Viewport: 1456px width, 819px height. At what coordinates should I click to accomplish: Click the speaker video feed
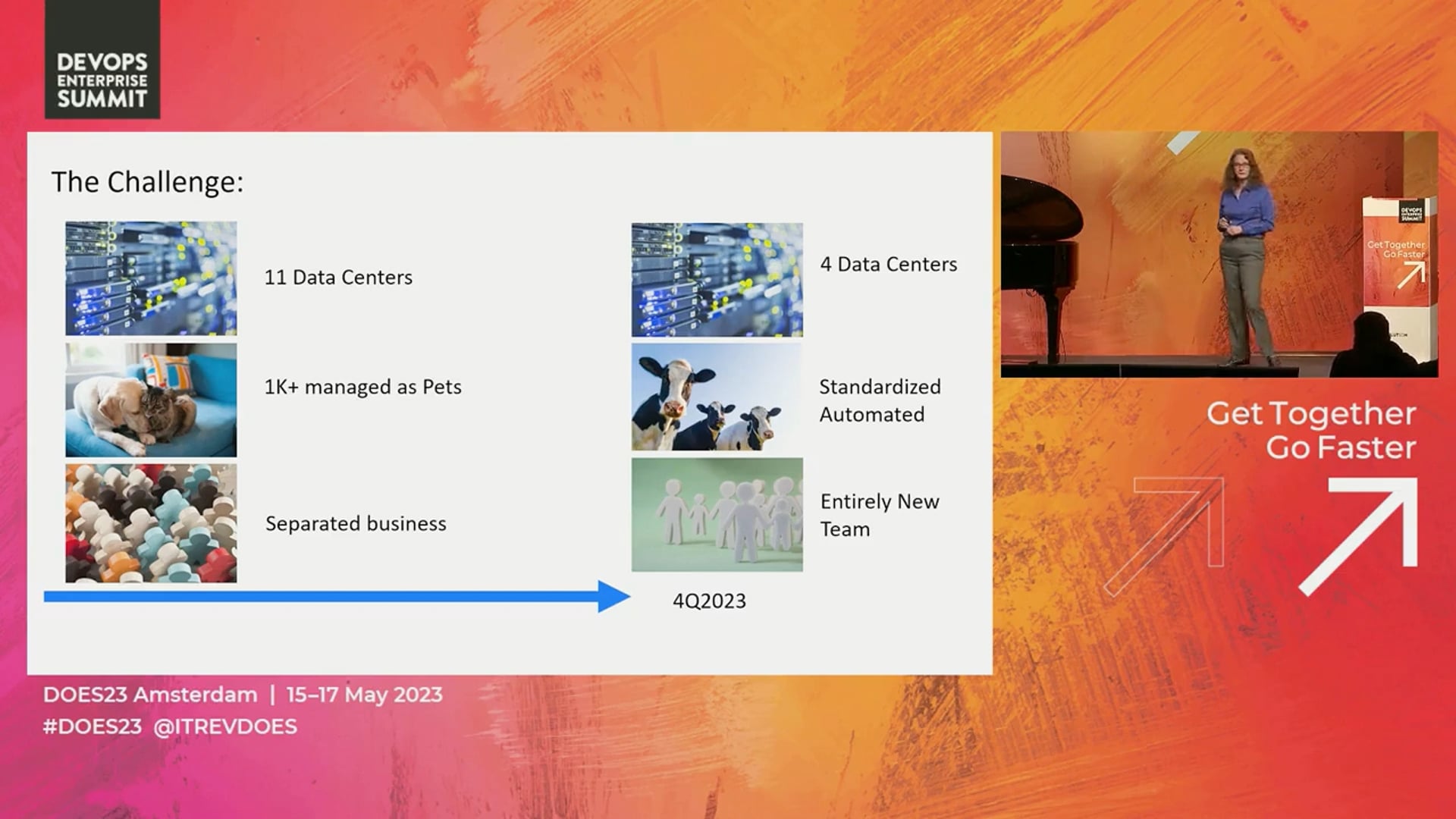point(1219,255)
